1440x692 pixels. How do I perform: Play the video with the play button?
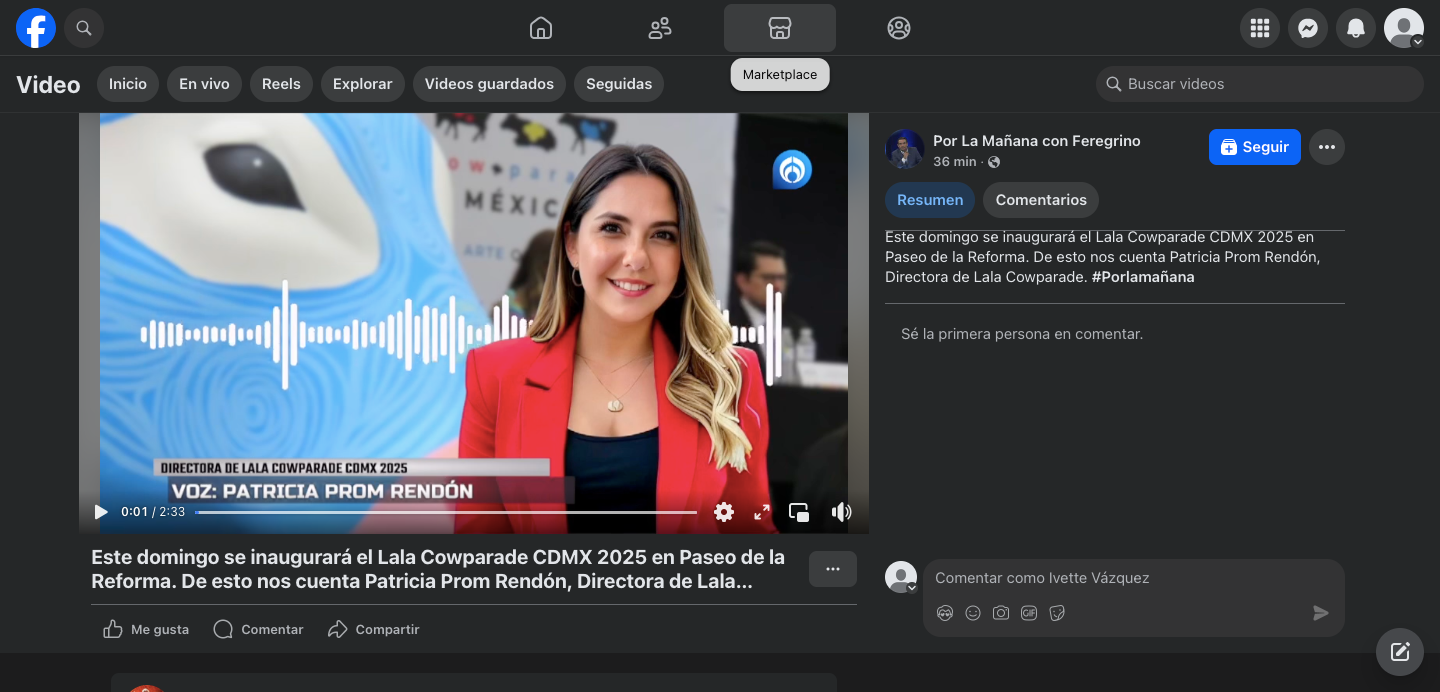[101, 512]
